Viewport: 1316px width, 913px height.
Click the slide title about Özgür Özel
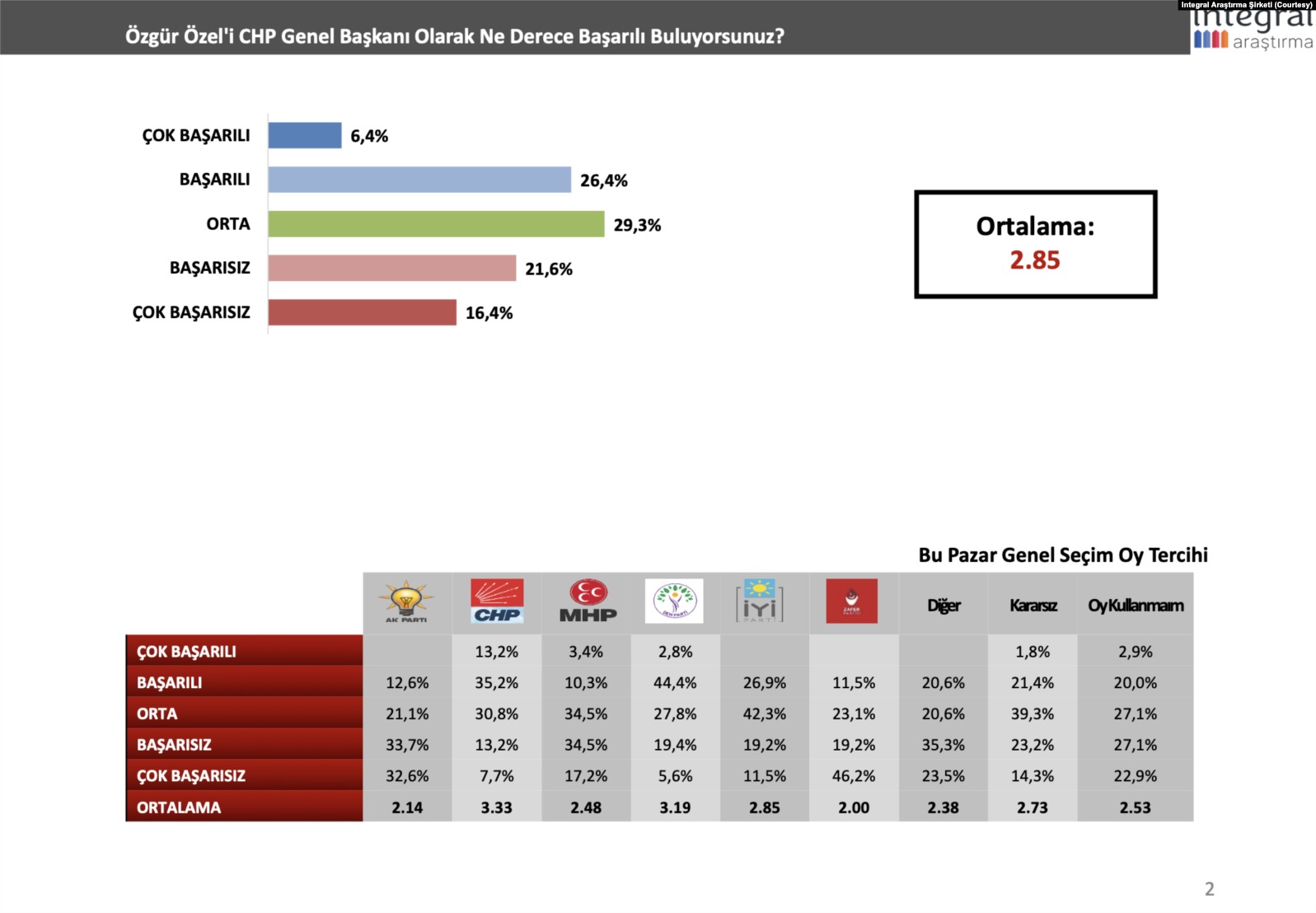pyautogui.click(x=454, y=36)
